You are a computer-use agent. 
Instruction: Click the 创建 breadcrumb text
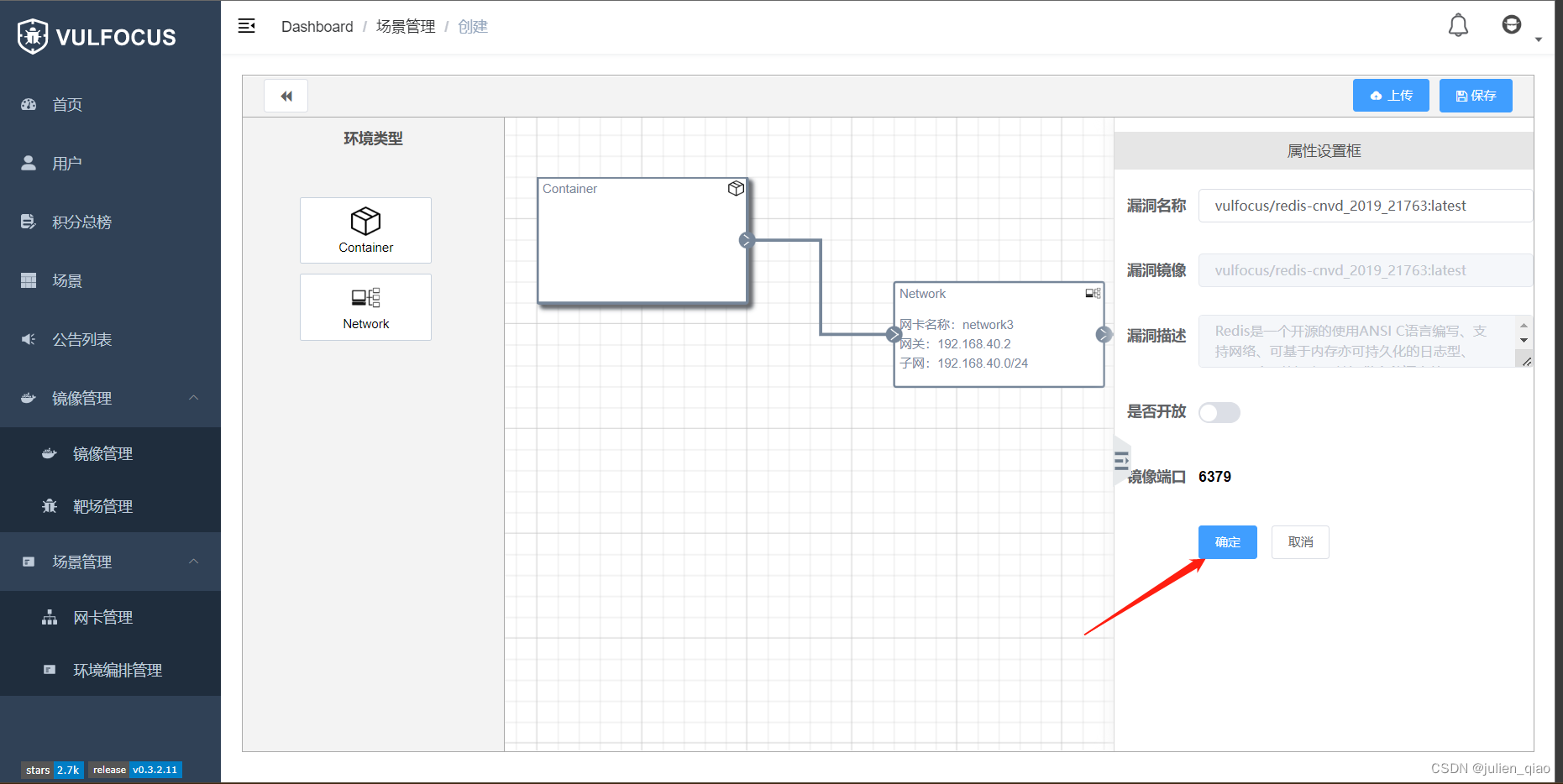pyautogui.click(x=473, y=26)
